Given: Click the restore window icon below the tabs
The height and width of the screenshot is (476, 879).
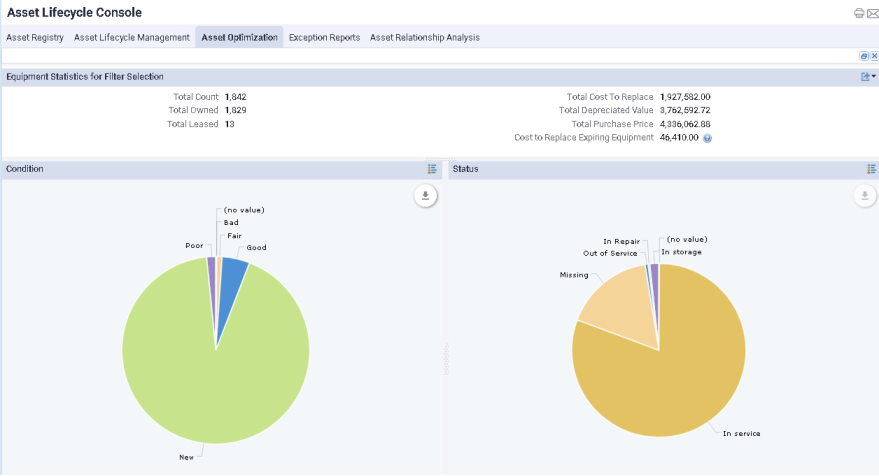Looking at the screenshot, I should [x=863, y=56].
